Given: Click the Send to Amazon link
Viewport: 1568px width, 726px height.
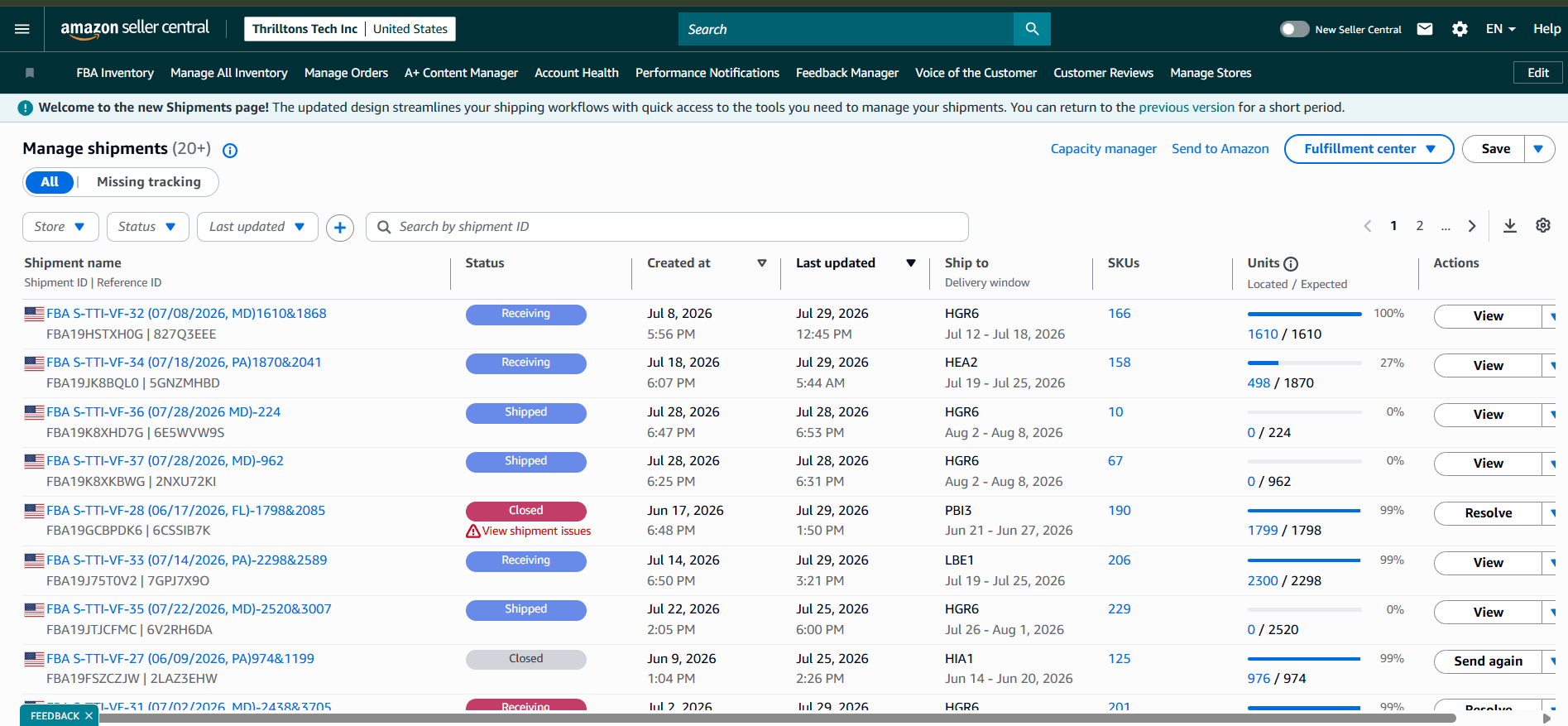Looking at the screenshot, I should pyautogui.click(x=1220, y=149).
